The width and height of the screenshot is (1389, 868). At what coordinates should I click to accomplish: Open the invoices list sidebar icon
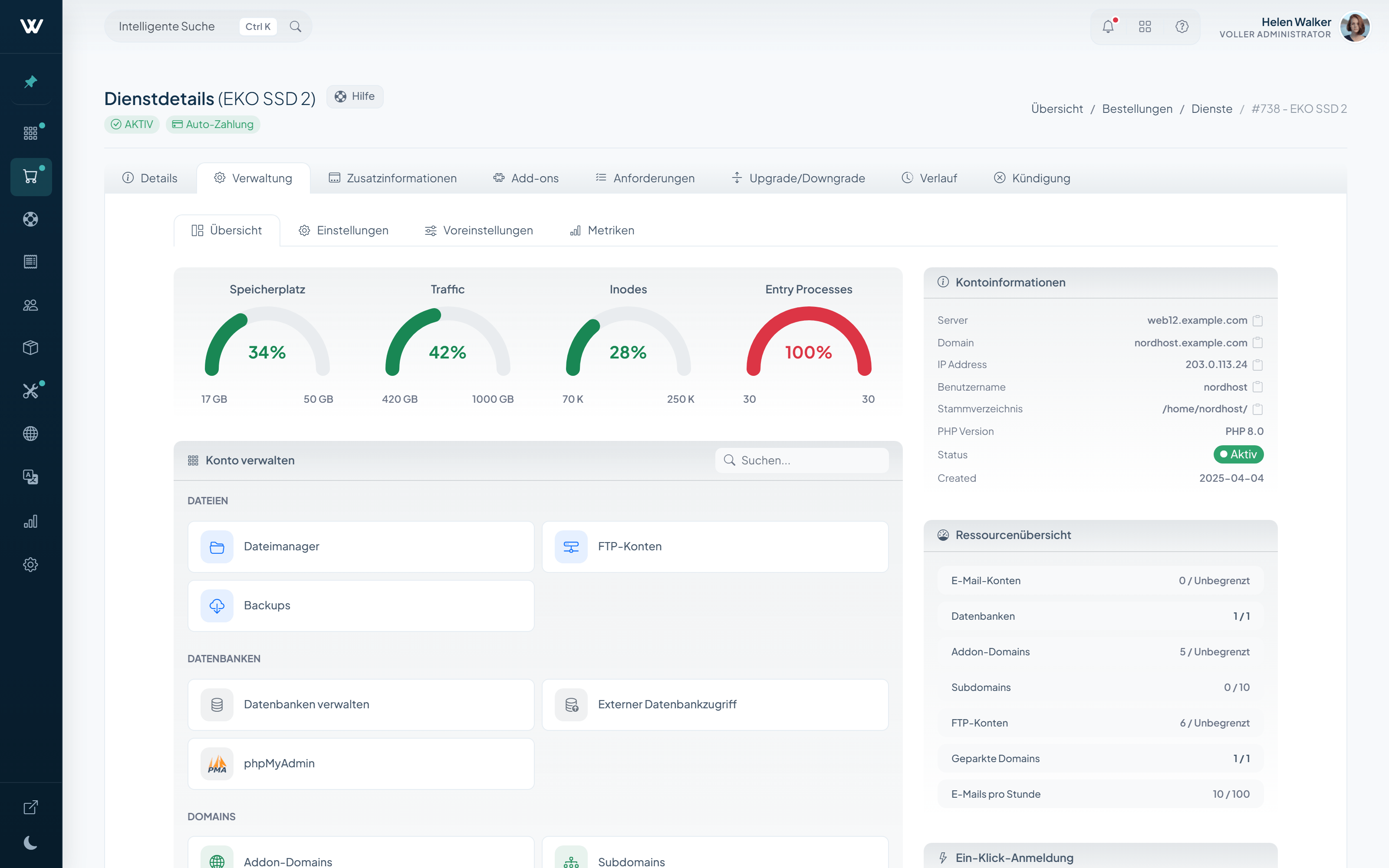(31, 262)
